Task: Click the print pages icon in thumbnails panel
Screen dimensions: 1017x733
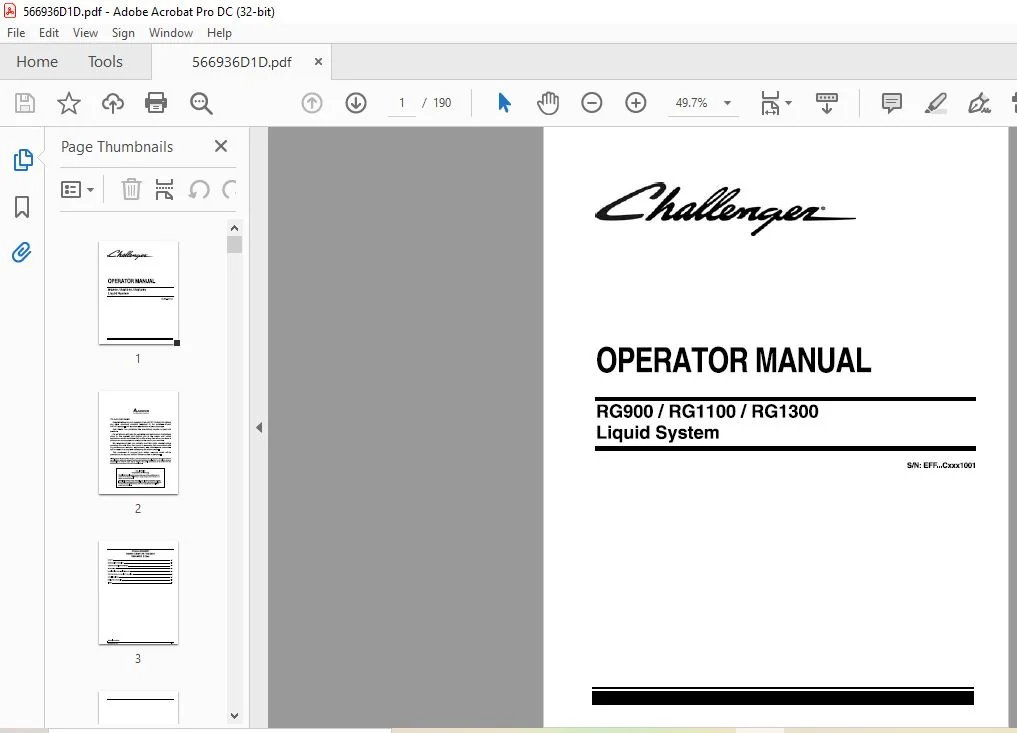Action: 164,189
